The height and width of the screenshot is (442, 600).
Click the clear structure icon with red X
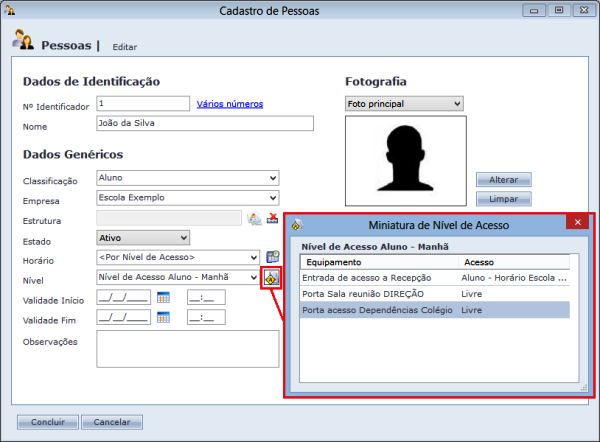(x=271, y=219)
